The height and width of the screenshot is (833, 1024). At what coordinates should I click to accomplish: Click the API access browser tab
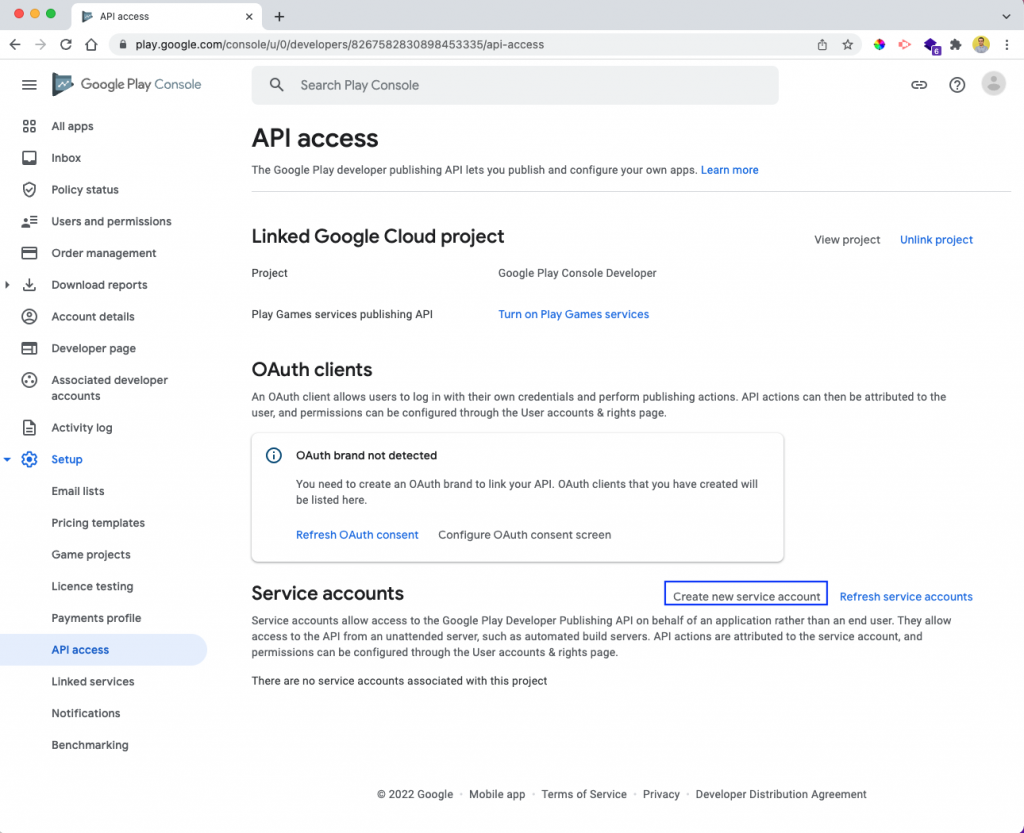click(167, 16)
